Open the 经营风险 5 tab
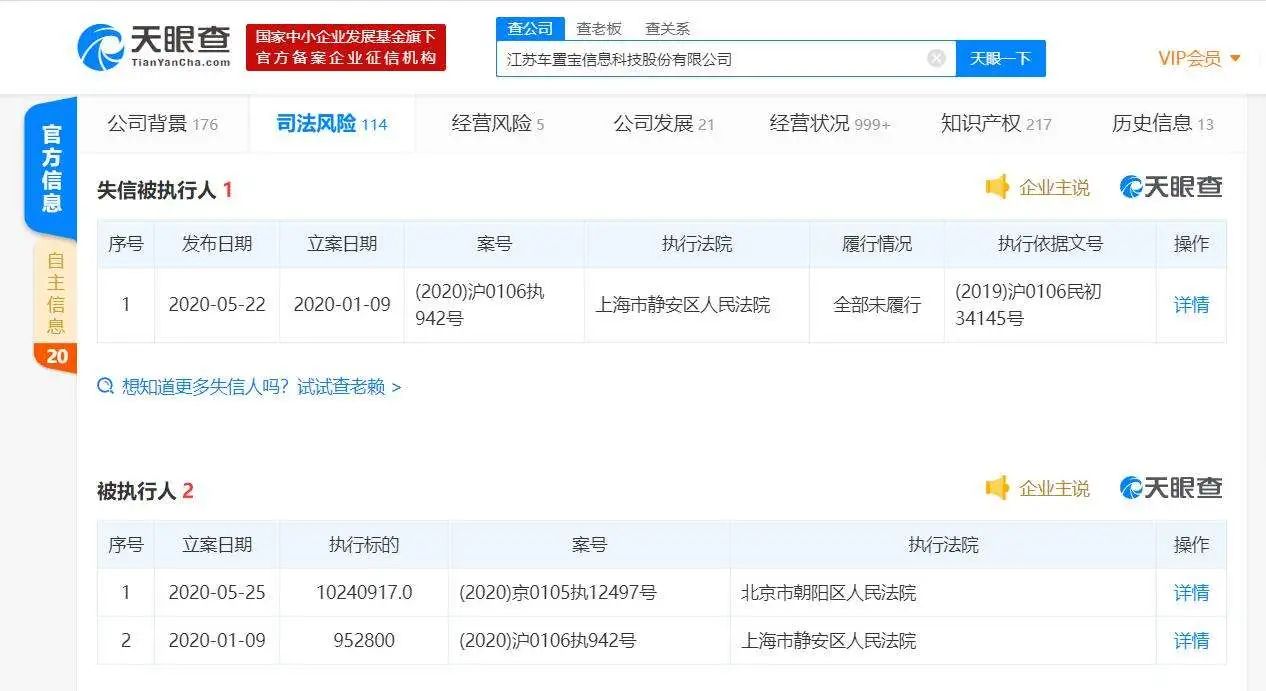 [x=497, y=124]
